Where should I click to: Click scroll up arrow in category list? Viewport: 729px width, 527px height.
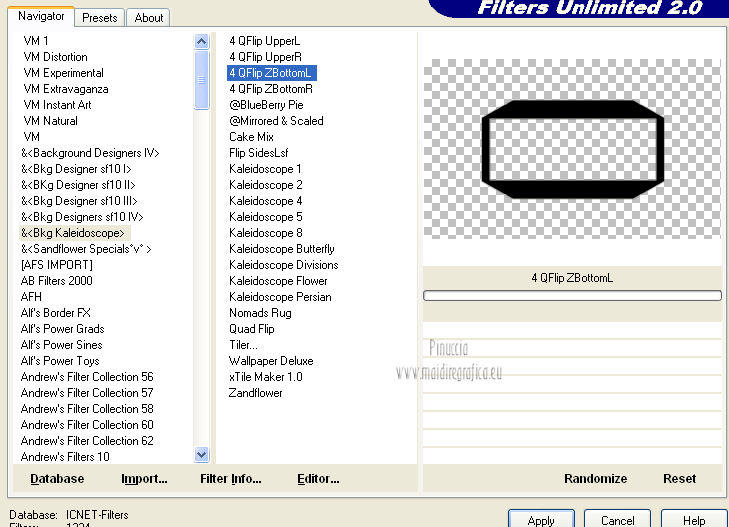pos(201,42)
